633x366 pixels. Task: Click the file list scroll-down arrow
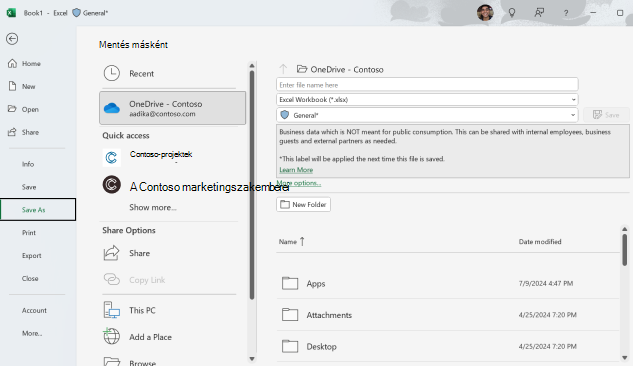(x=625, y=358)
